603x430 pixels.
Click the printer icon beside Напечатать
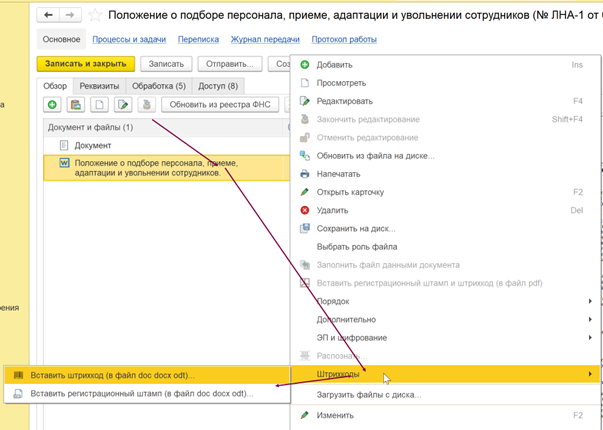[305, 174]
